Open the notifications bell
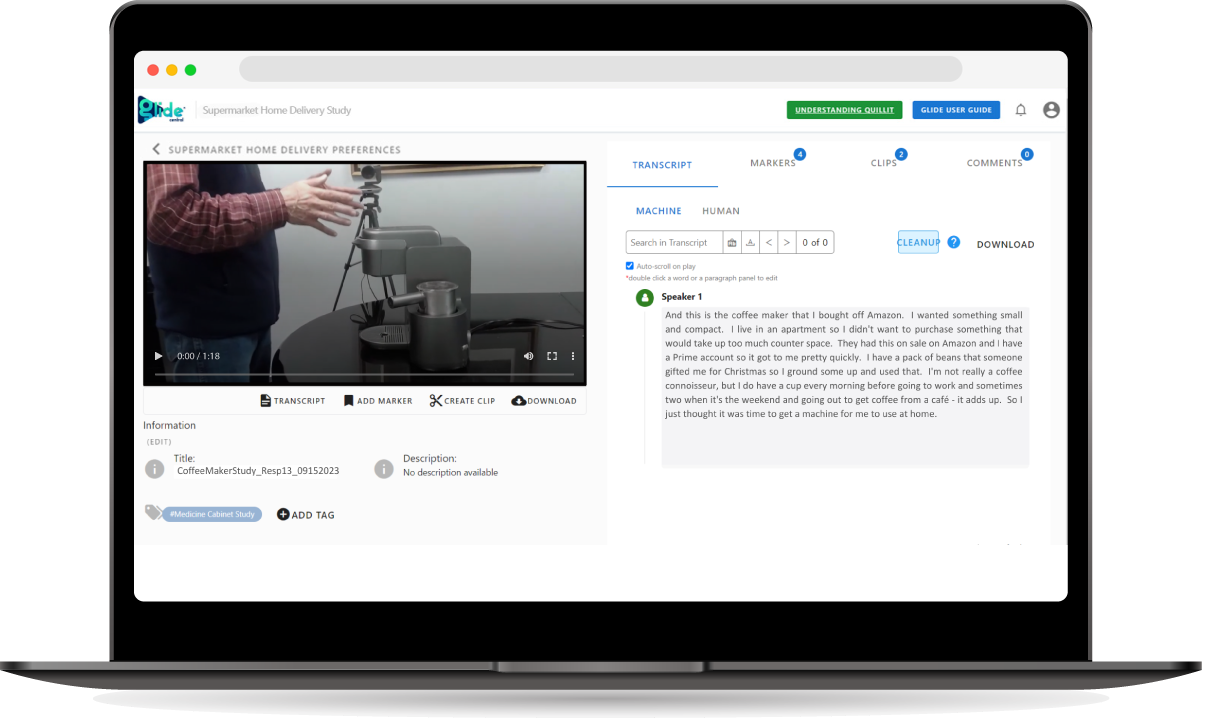Image resolution: width=1212 pixels, height=720 pixels. [x=1021, y=110]
